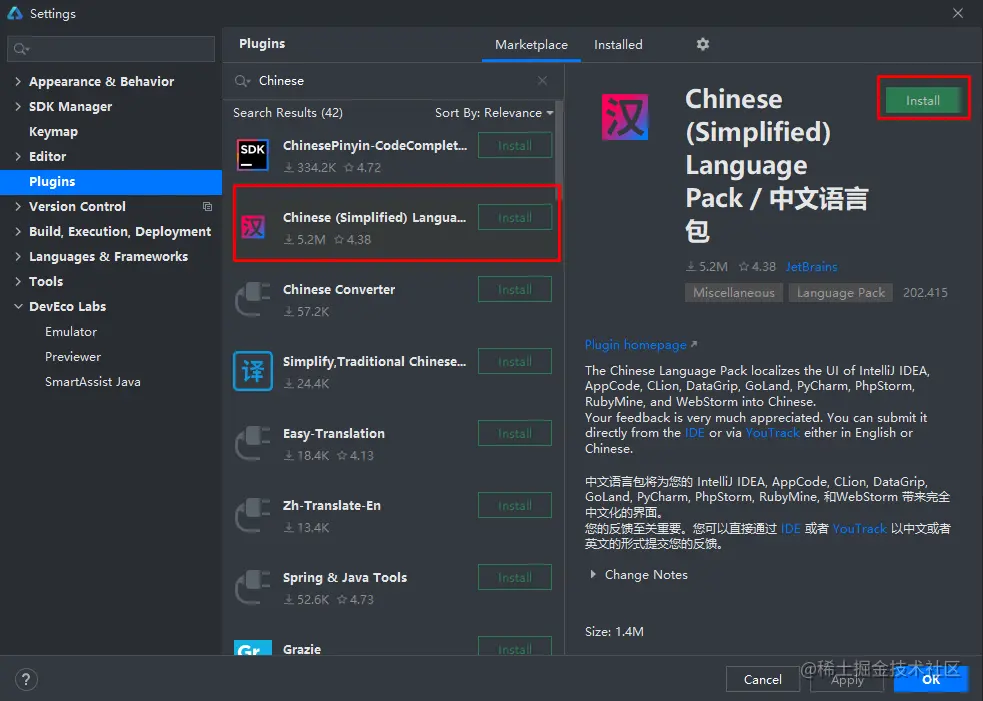
Task: Click the settings search magnifier icon
Action: point(21,49)
